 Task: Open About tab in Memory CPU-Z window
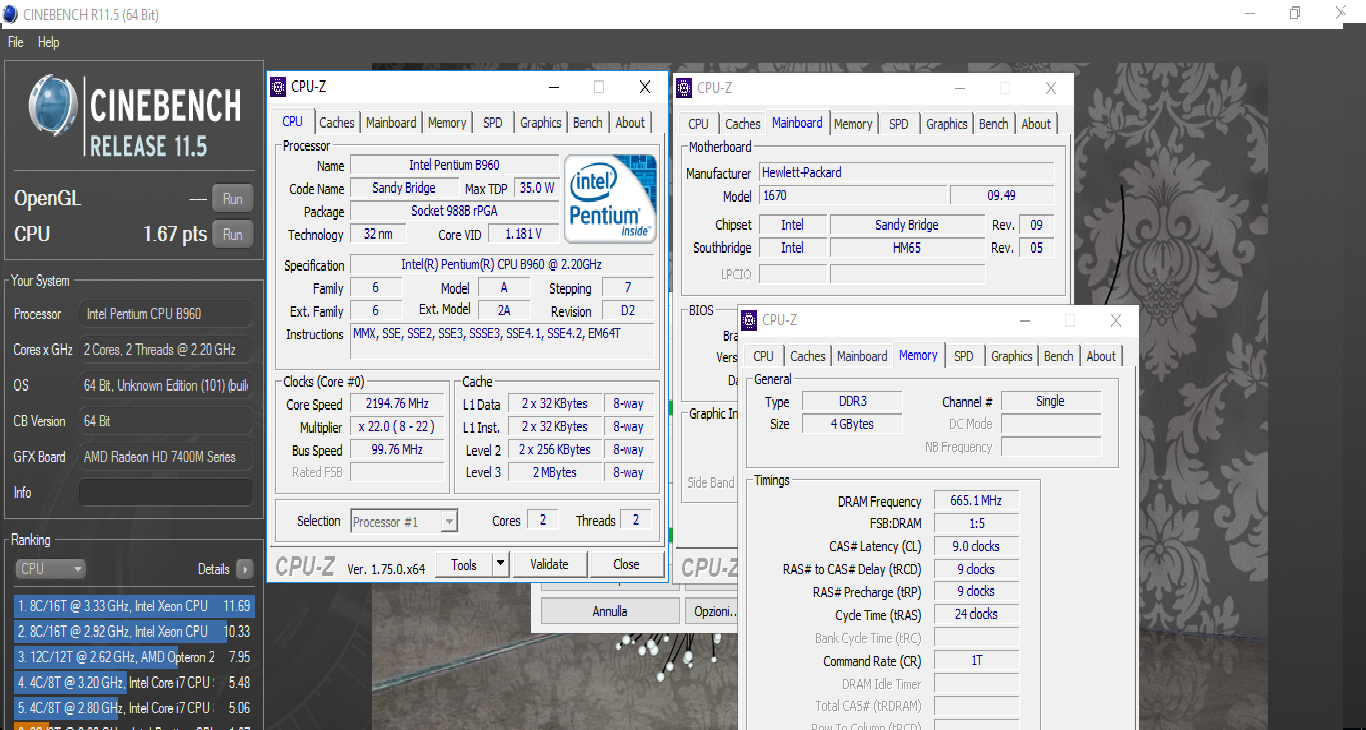coord(1101,356)
